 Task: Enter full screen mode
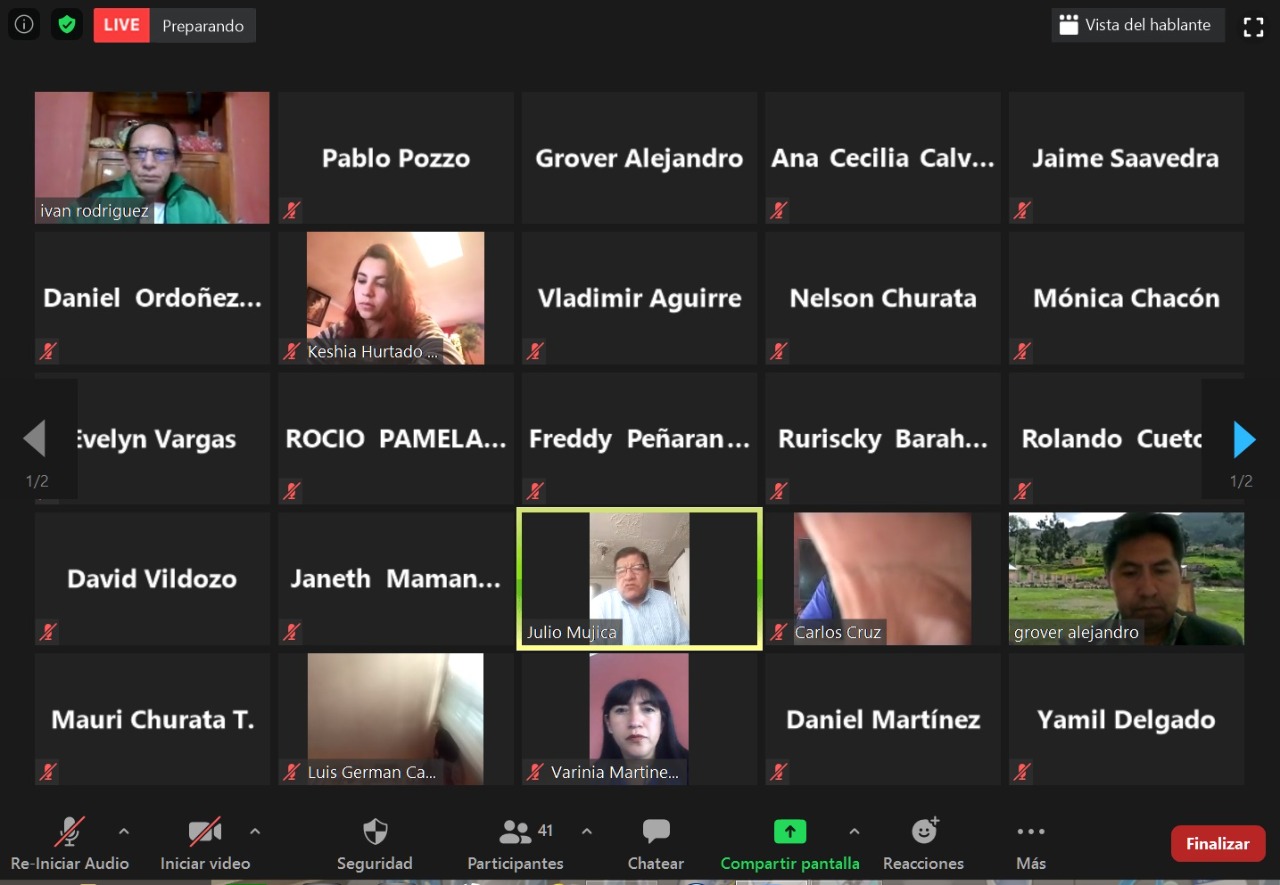click(x=1253, y=27)
